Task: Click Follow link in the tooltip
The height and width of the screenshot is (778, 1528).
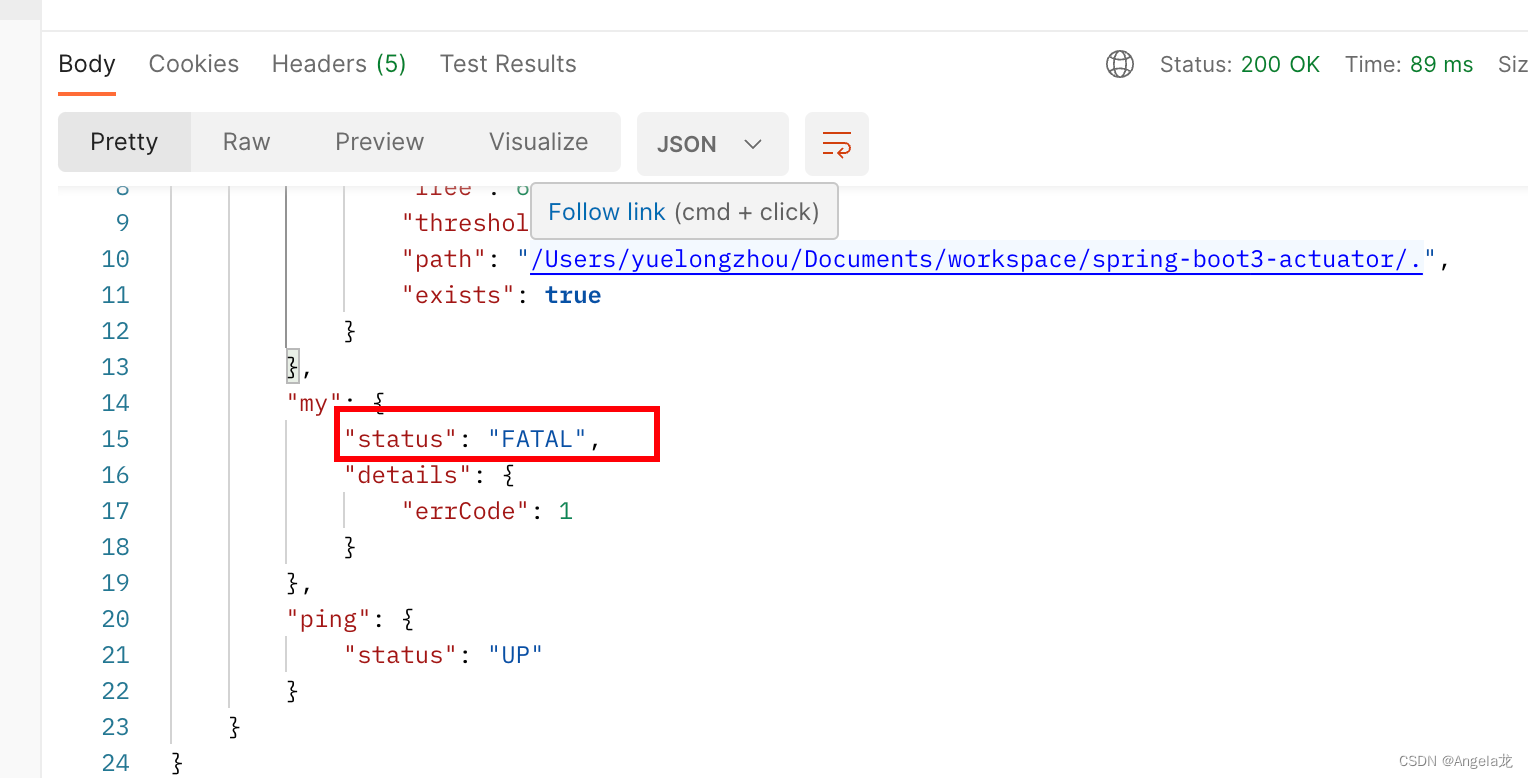Action: [606, 211]
